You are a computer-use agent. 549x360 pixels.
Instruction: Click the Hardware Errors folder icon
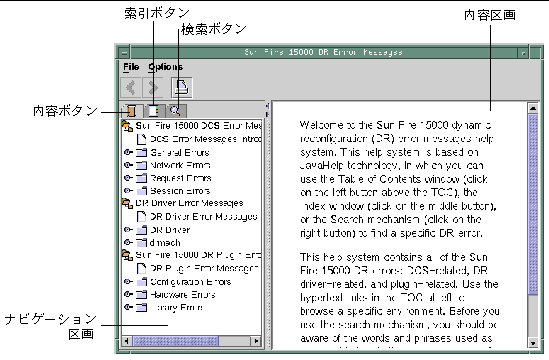(x=141, y=294)
